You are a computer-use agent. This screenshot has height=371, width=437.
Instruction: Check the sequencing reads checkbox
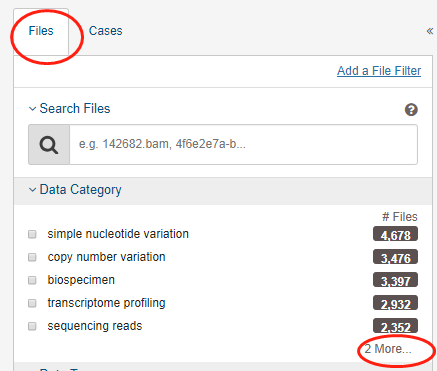(x=32, y=326)
